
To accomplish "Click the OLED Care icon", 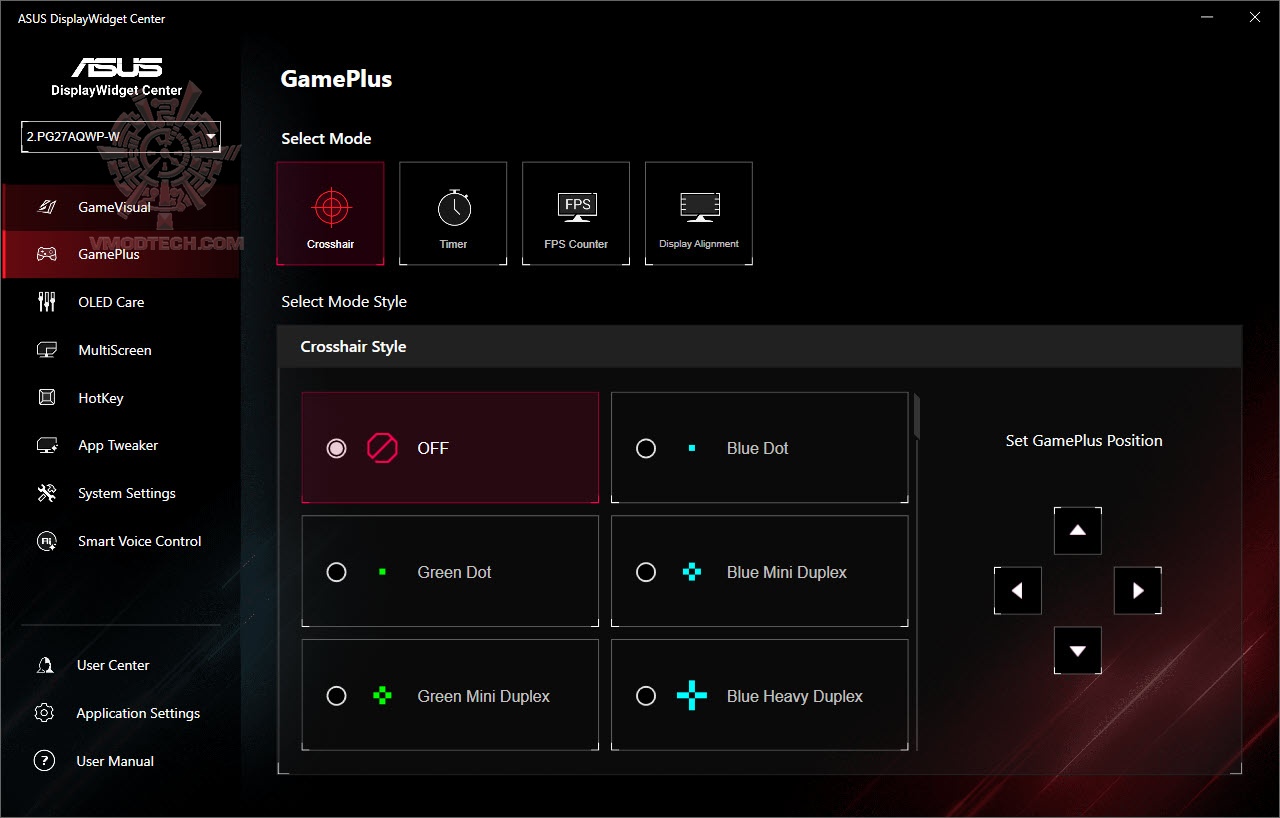I will point(47,302).
